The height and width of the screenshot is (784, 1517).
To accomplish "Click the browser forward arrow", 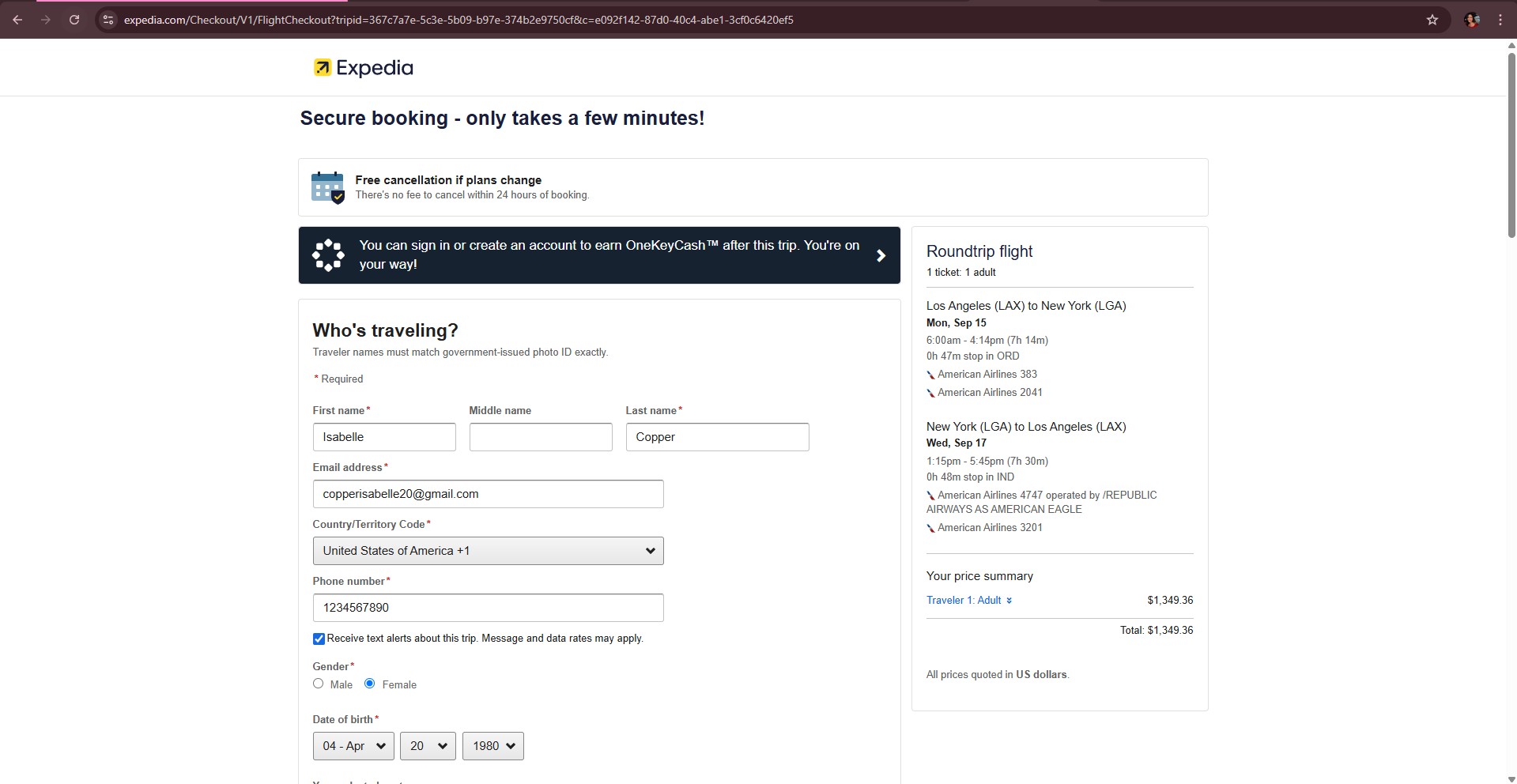I will click(46, 20).
